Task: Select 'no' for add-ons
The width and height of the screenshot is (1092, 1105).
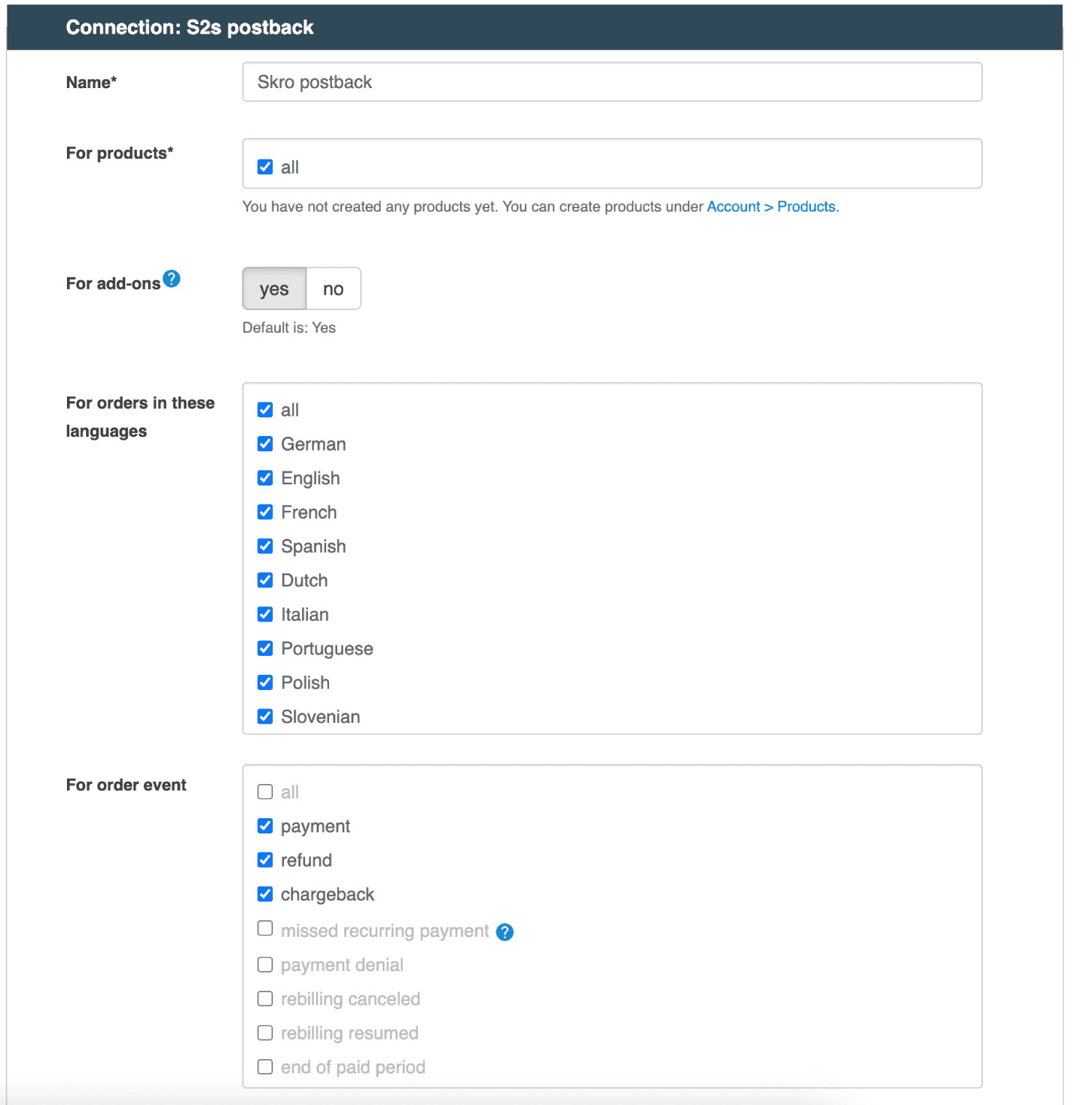Action: [333, 289]
